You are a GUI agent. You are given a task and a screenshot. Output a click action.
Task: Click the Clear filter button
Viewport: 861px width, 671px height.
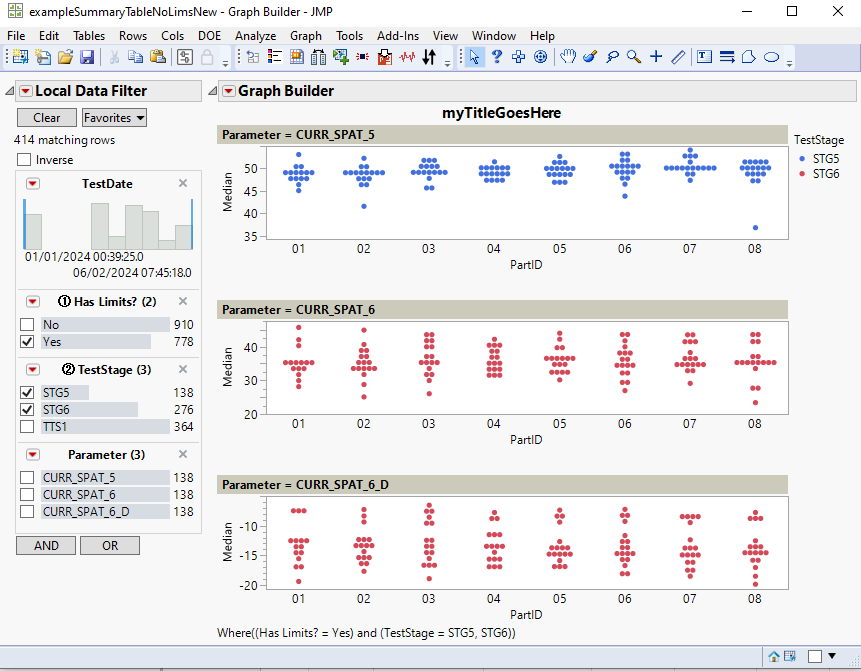[46, 117]
